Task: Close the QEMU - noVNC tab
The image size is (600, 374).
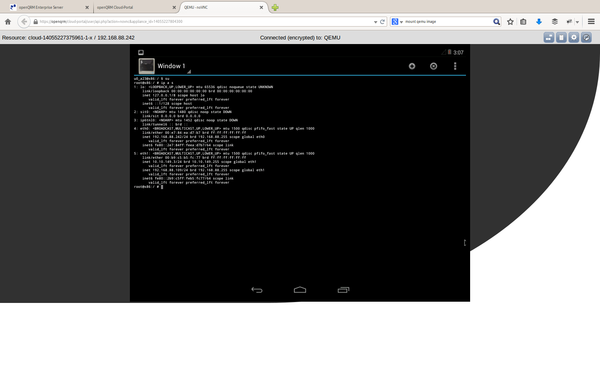Action: point(261,7)
